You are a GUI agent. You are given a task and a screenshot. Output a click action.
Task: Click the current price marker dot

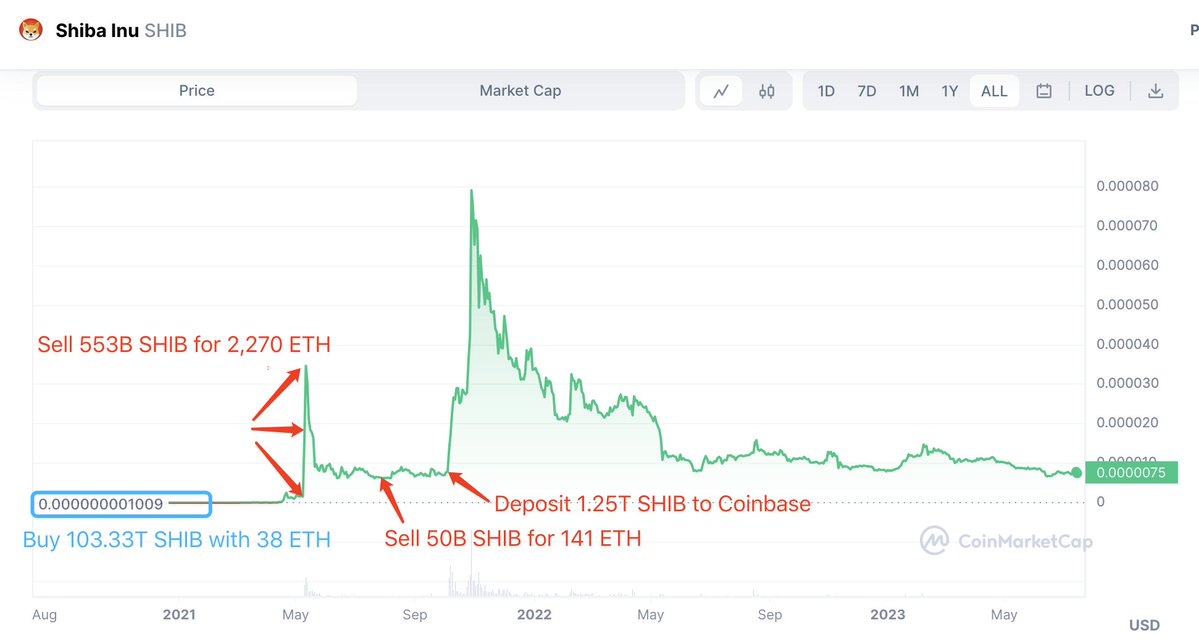coord(1076,472)
